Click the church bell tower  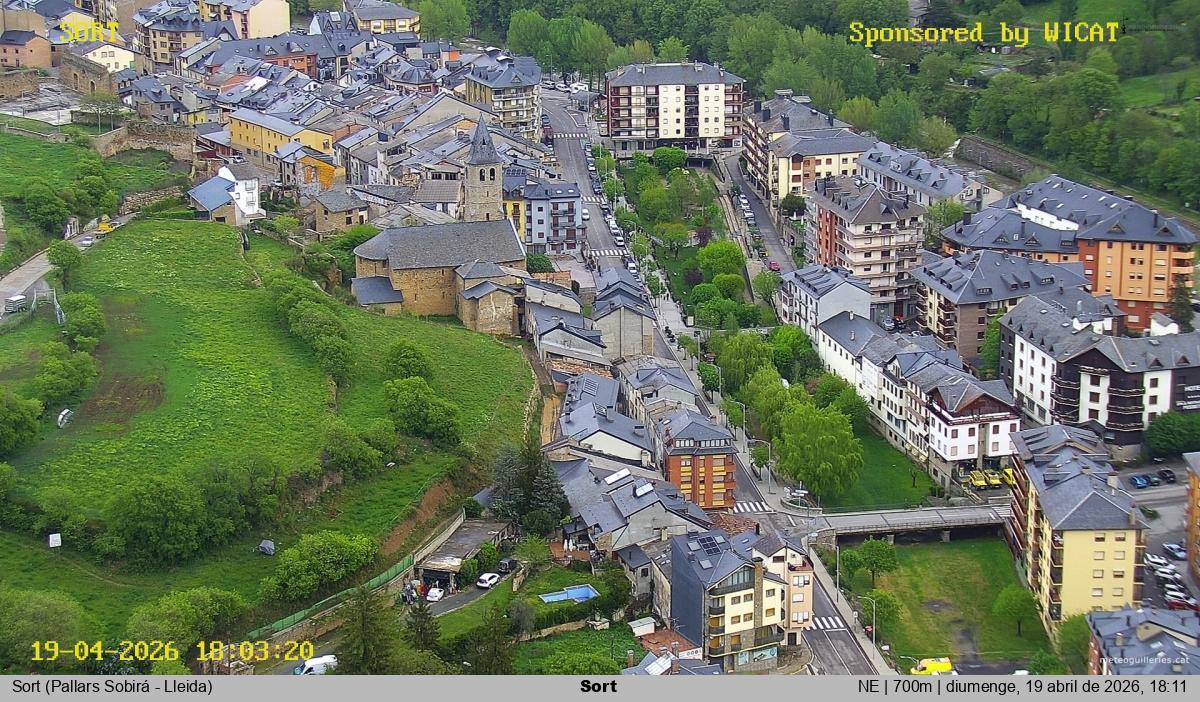483,175
